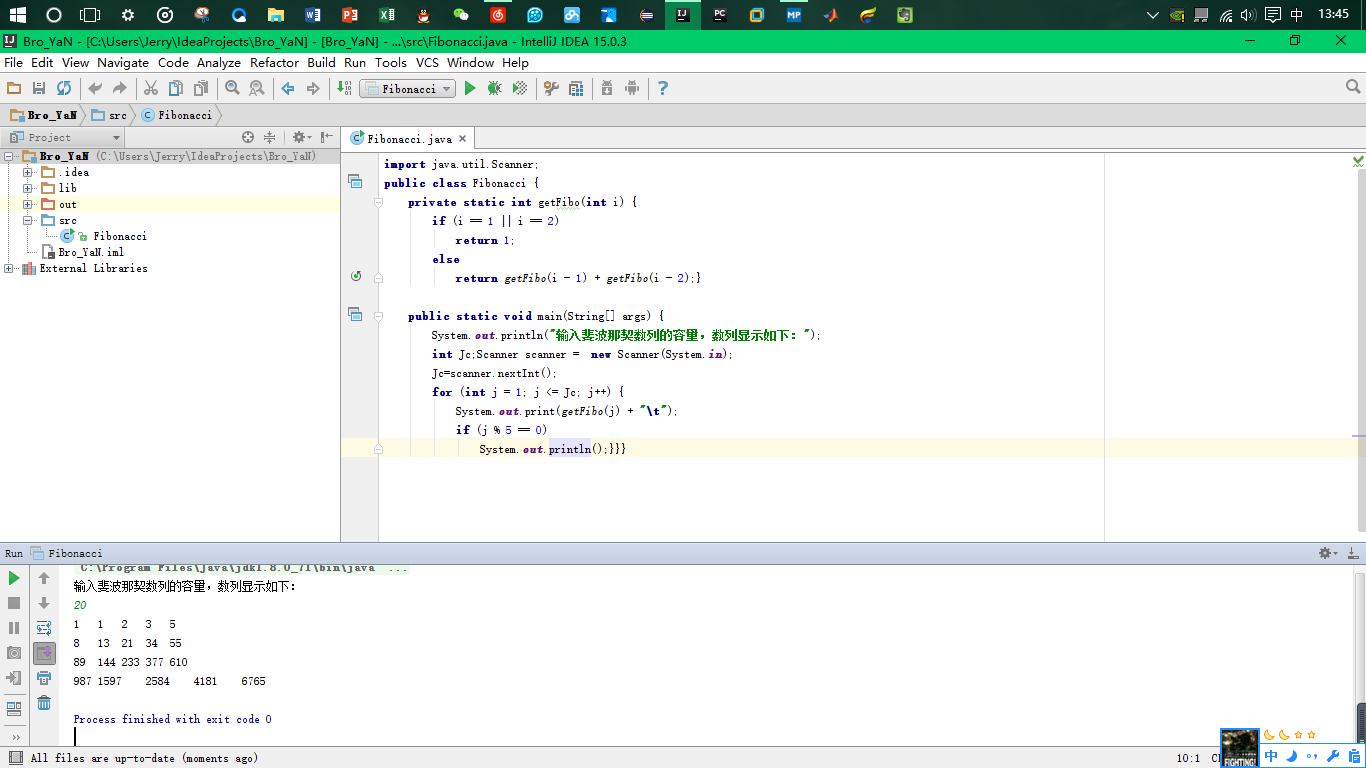Image resolution: width=1366 pixels, height=768 pixels.
Task: Cut the selection with the scissors icon
Action: click(x=151, y=88)
